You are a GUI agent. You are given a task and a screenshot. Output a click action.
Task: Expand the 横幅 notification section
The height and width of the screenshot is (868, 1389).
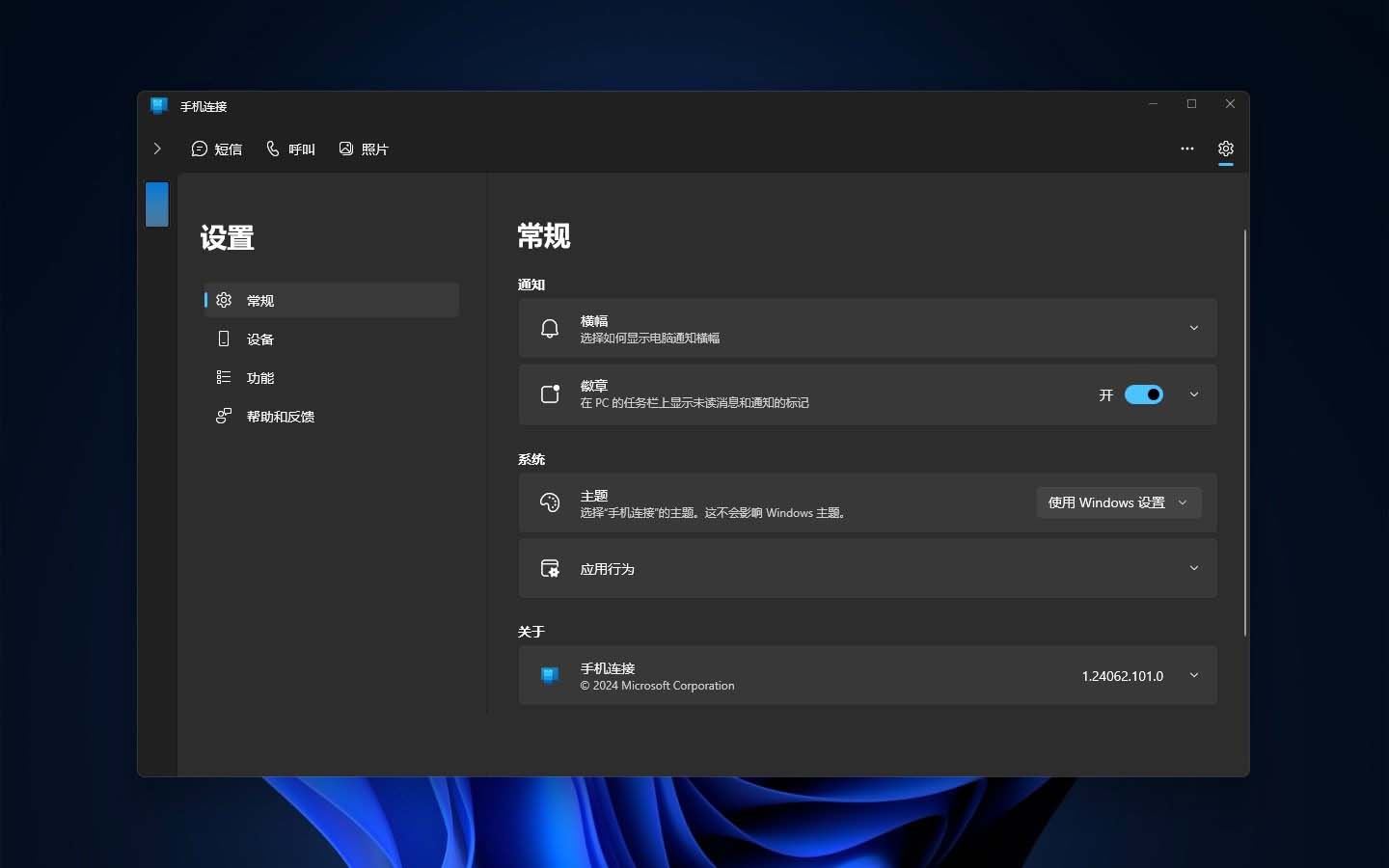tap(1194, 329)
